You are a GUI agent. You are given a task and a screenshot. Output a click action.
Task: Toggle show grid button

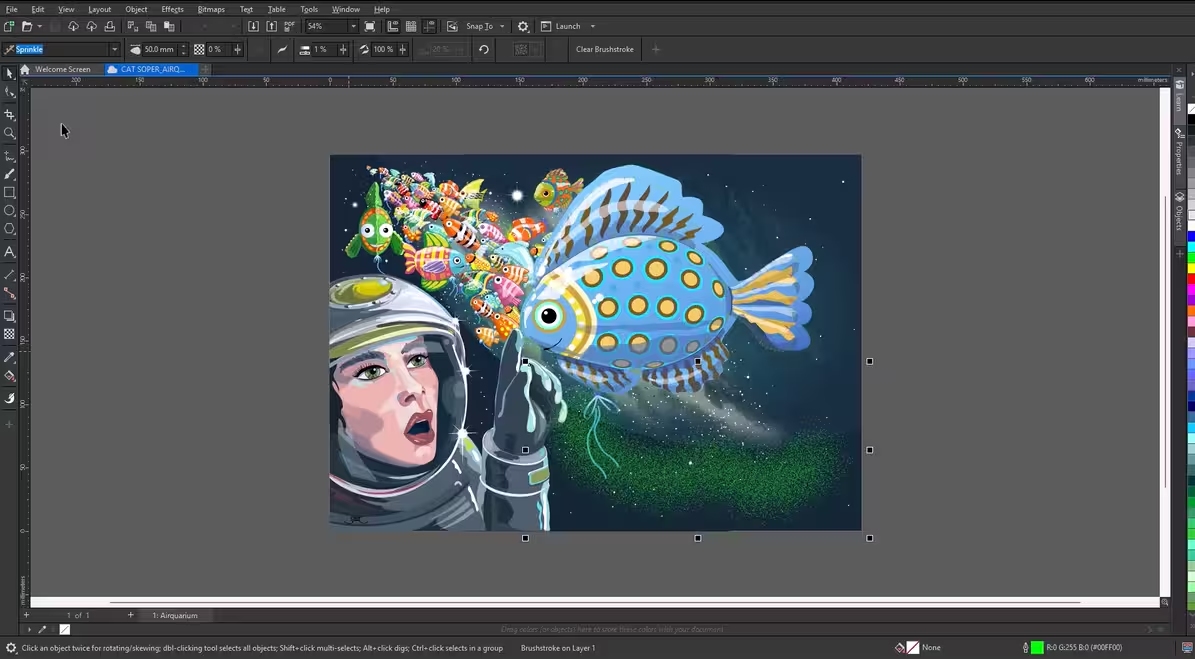pos(410,26)
